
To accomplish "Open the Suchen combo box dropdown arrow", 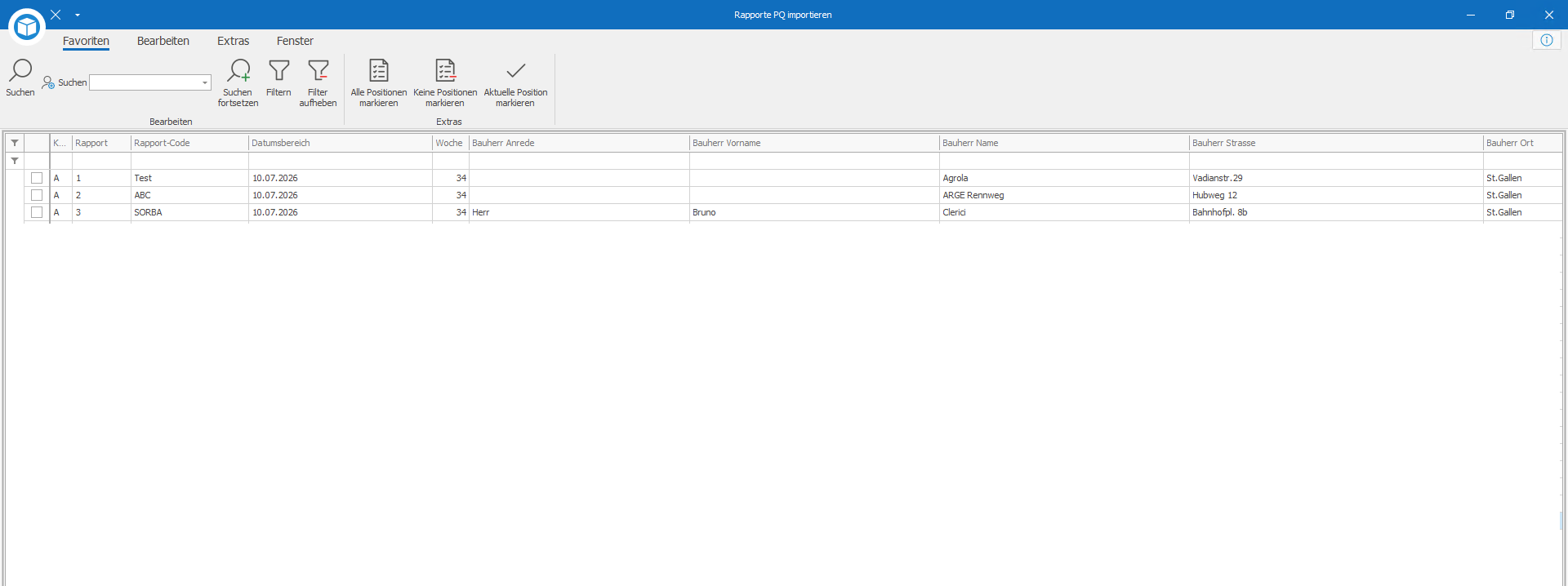I will [204, 82].
